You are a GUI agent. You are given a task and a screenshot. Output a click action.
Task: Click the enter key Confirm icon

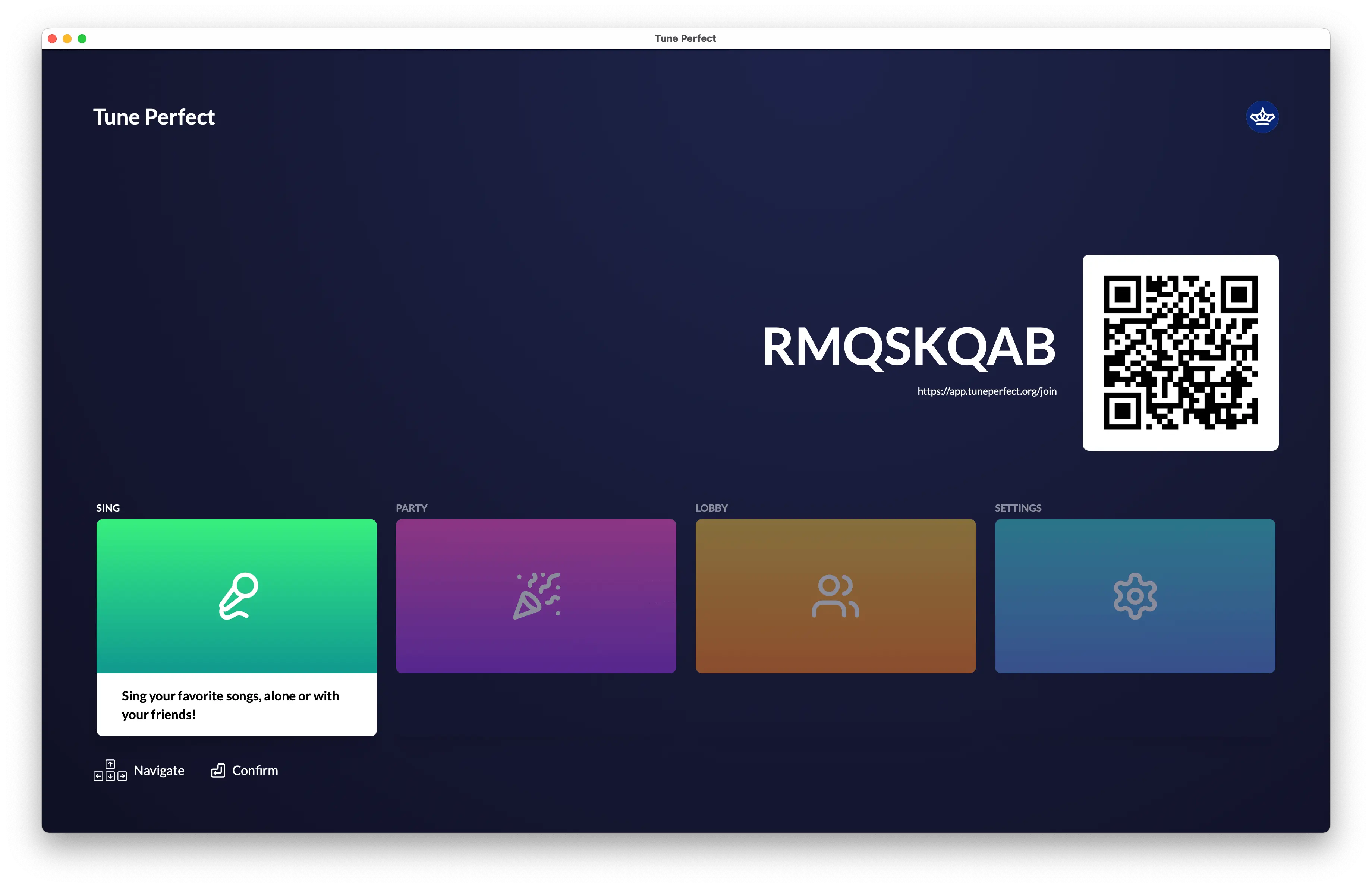[x=218, y=771]
